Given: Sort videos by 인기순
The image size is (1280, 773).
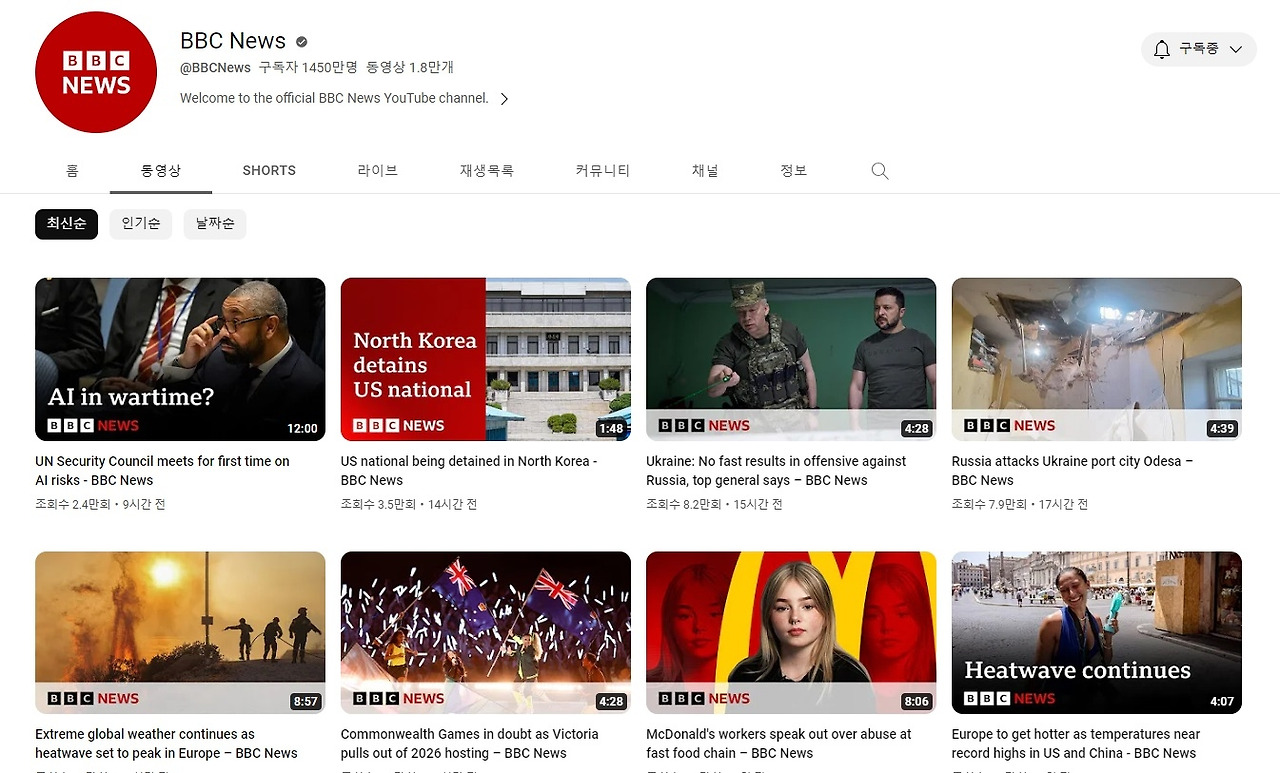Looking at the screenshot, I should point(141,224).
